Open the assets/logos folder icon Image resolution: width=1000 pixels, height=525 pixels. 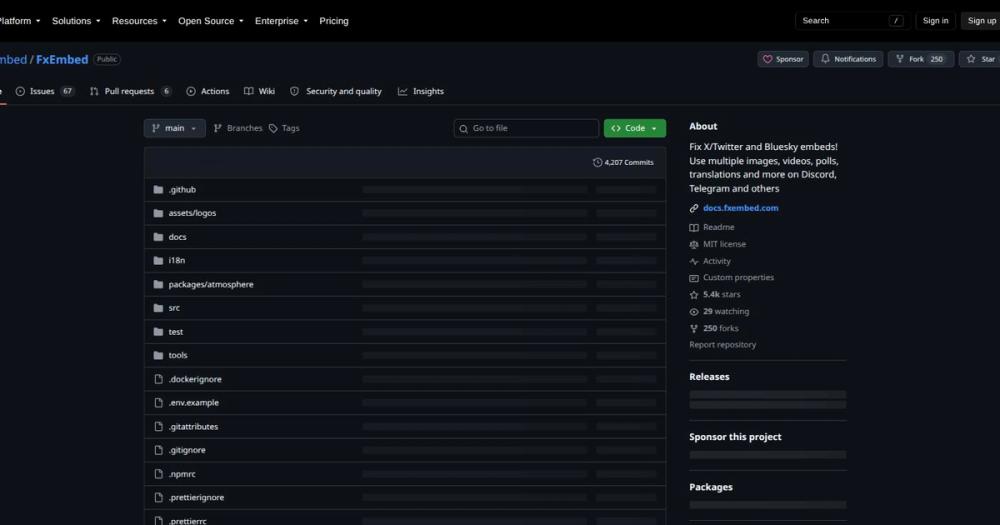tap(158, 213)
